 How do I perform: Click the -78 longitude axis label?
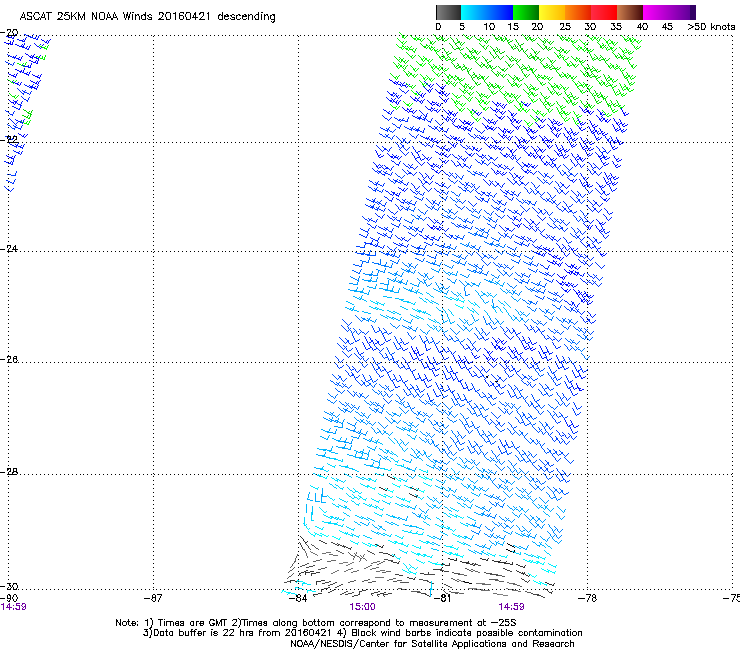coord(587,598)
